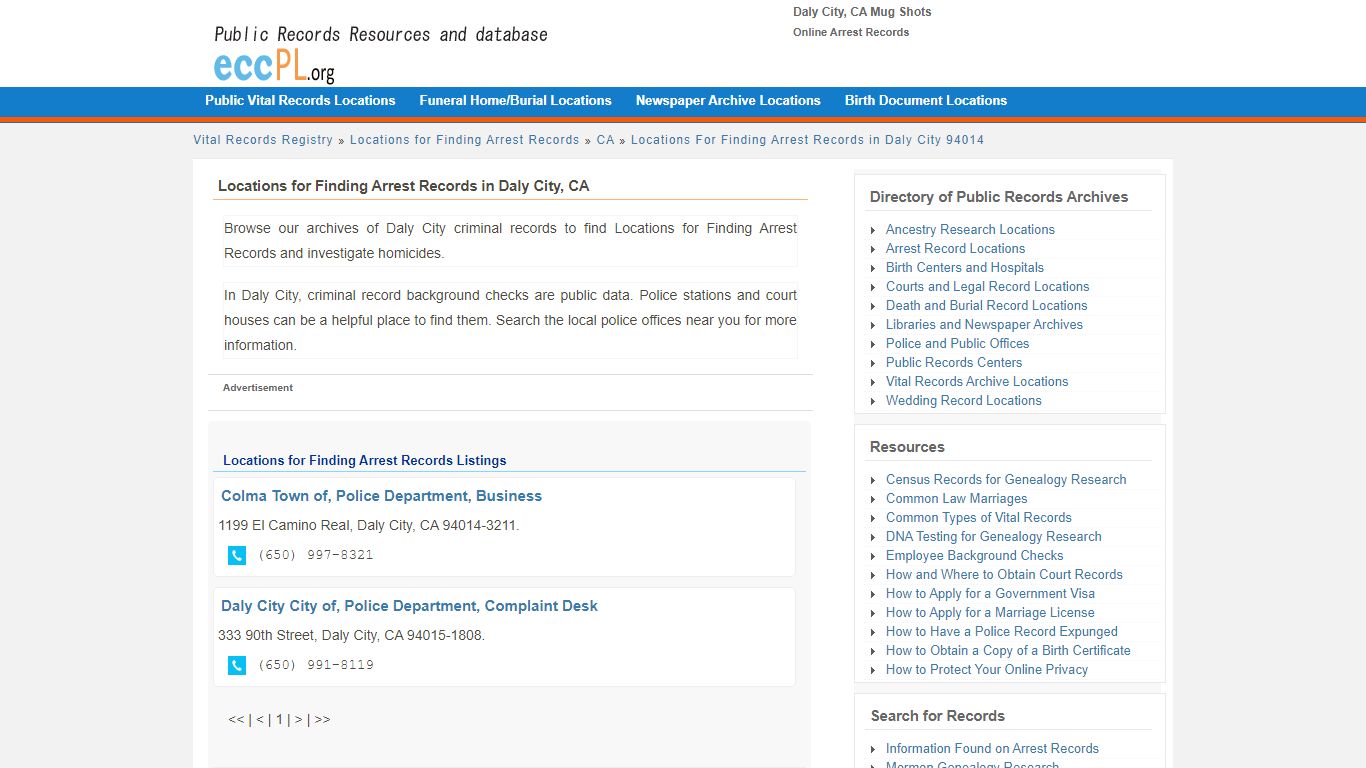Open Daly City Police Department Complaint Desk listing
The height and width of the screenshot is (768, 1366).
pos(409,606)
